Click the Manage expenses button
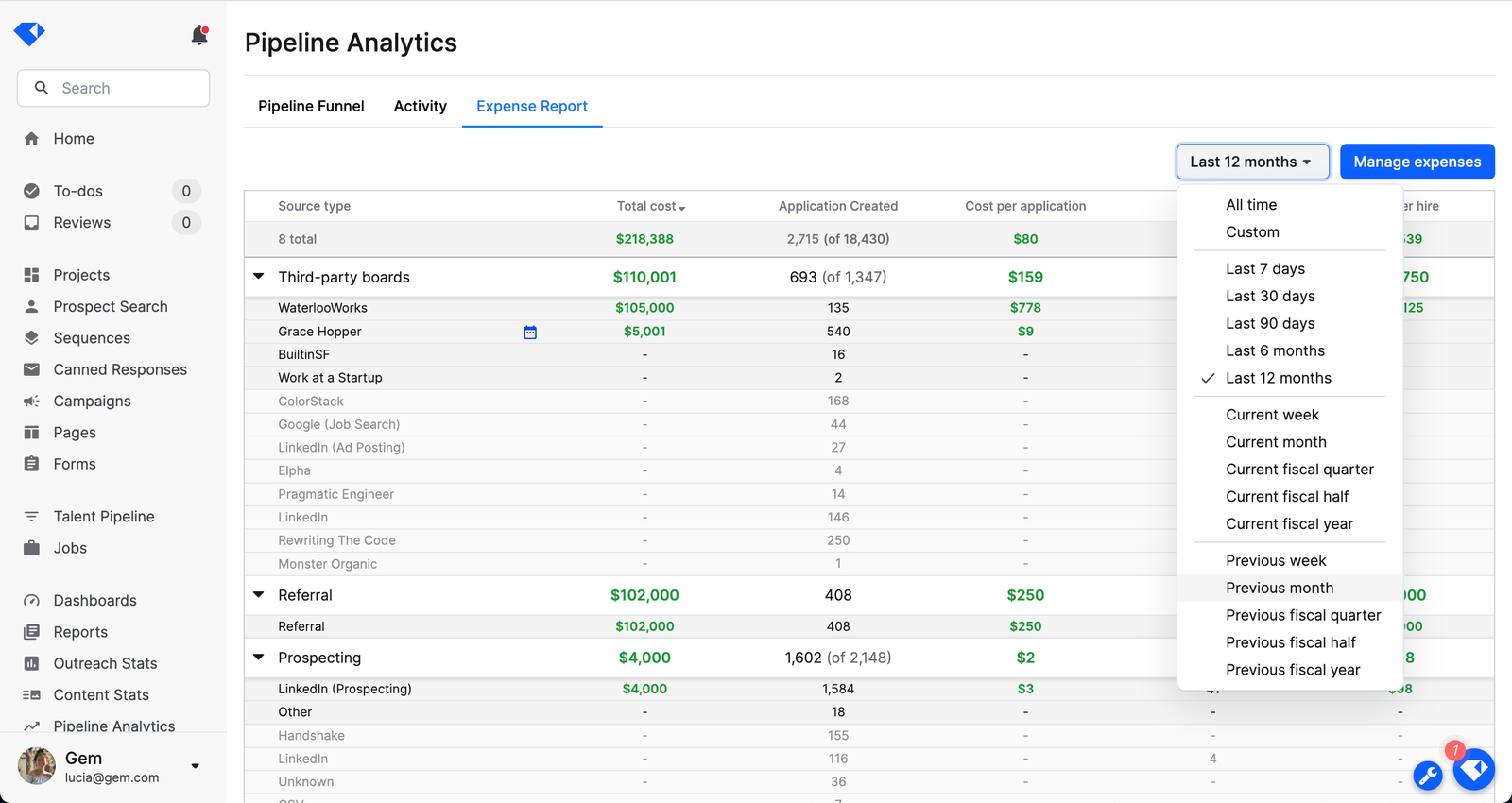1512x803 pixels. point(1417,162)
